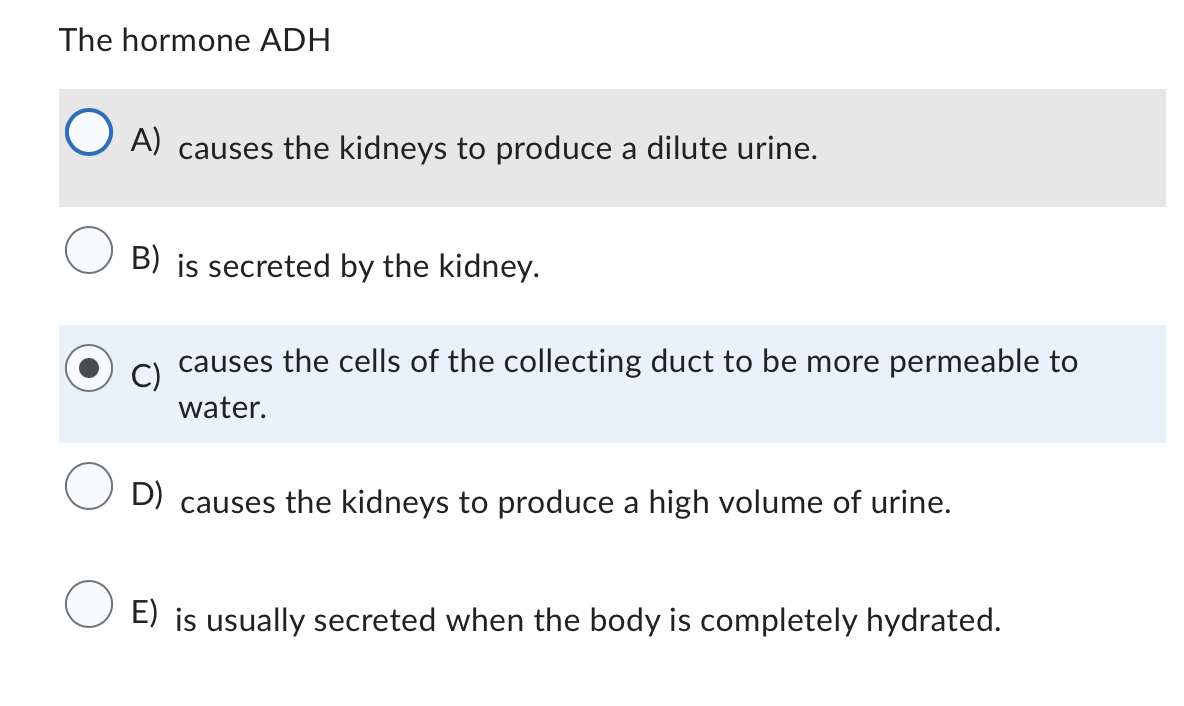Choose answer about high volume of urine
This screenshot has width=1184, height=706.
pyautogui.click(x=565, y=503)
